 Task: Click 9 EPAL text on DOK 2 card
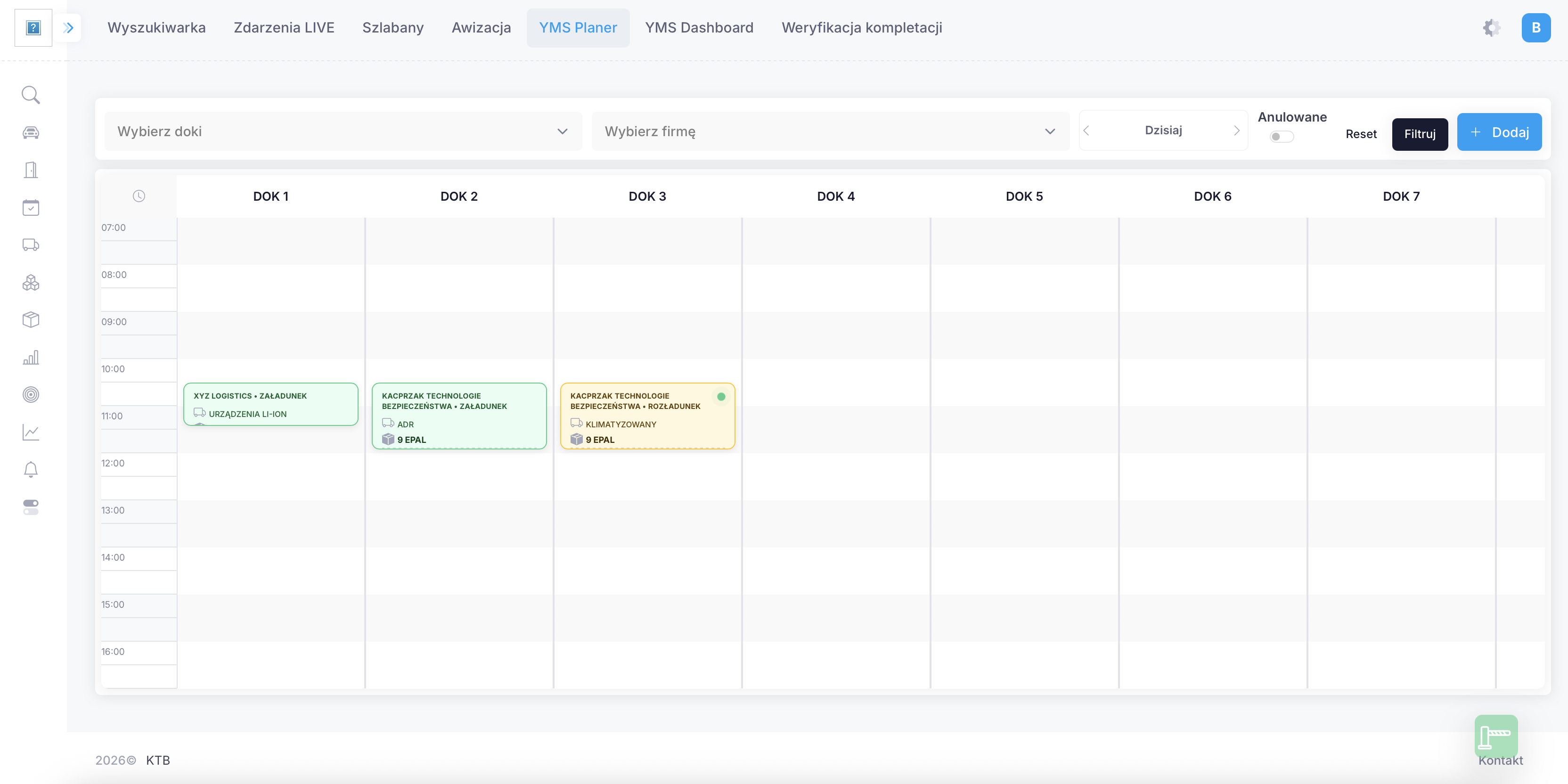point(412,440)
